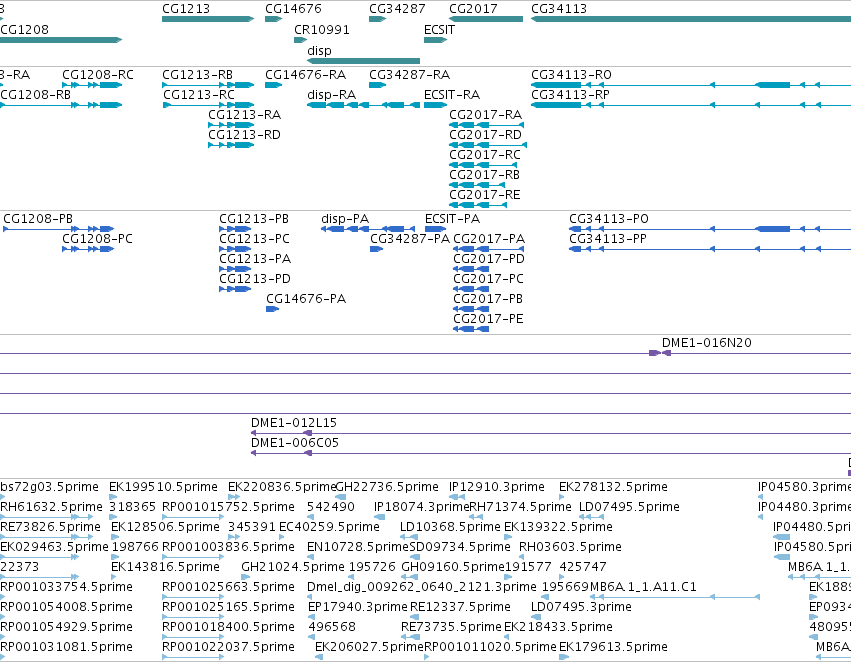This screenshot has width=851, height=662.
Task: Click the CG2017 gene label
Action: click(x=473, y=9)
